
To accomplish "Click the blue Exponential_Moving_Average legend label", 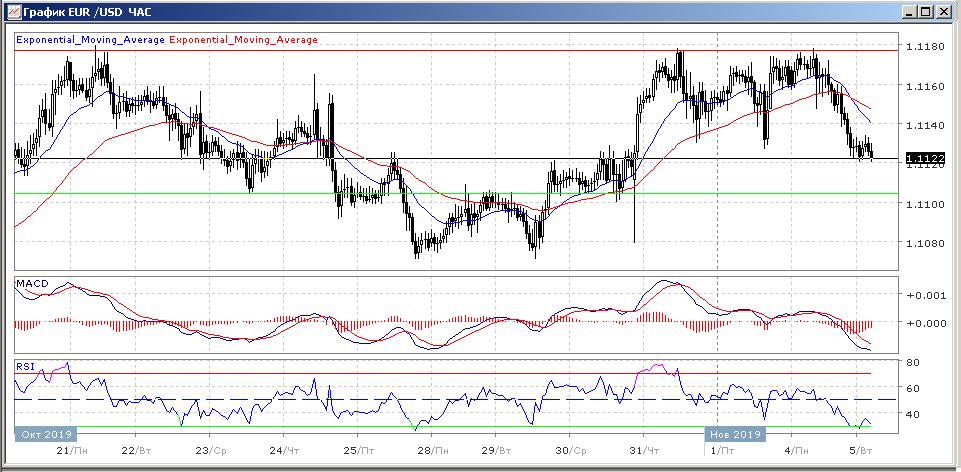I will pos(90,40).
